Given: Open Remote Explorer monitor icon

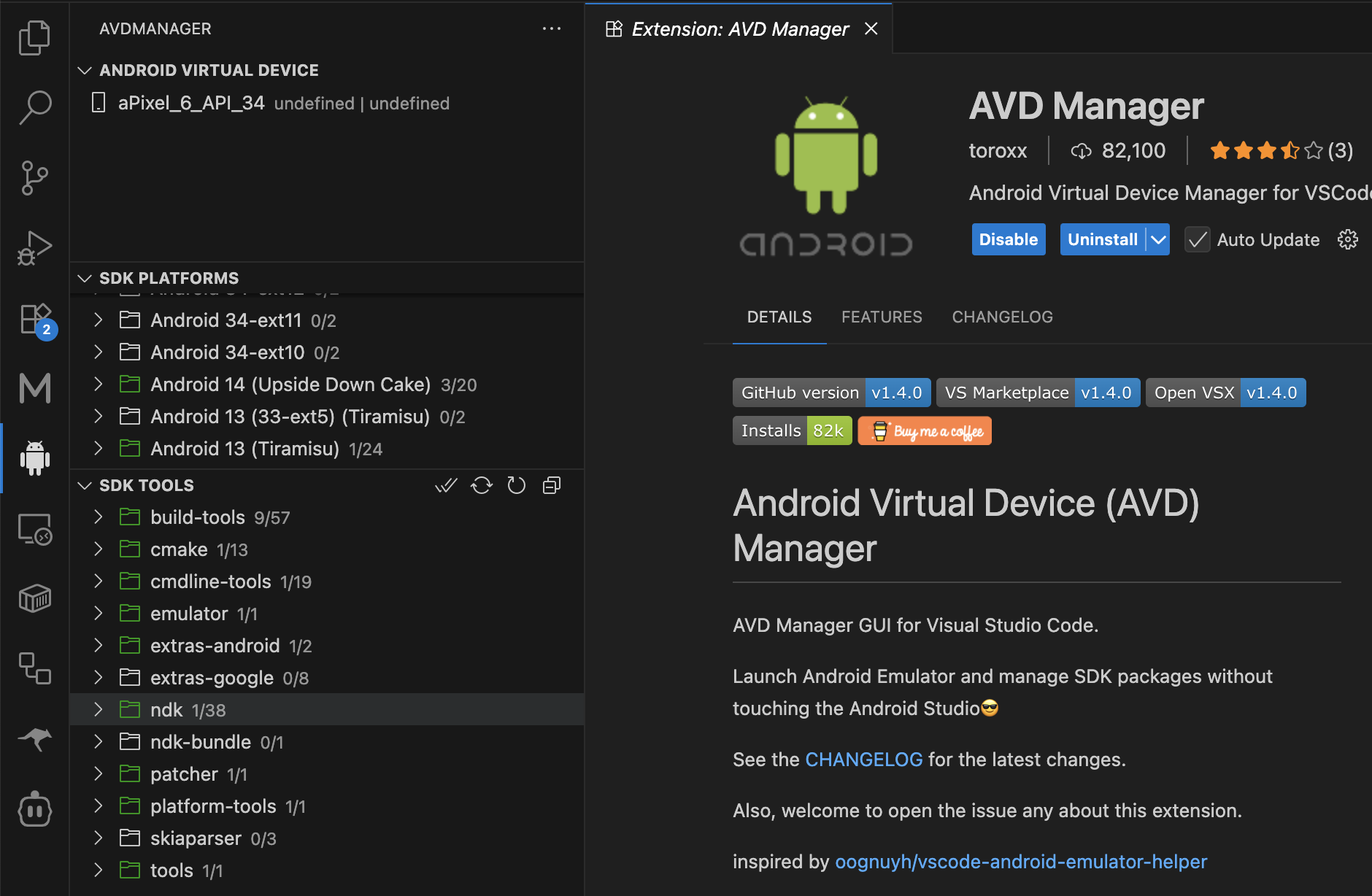Looking at the screenshot, I should click(x=34, y=529).
